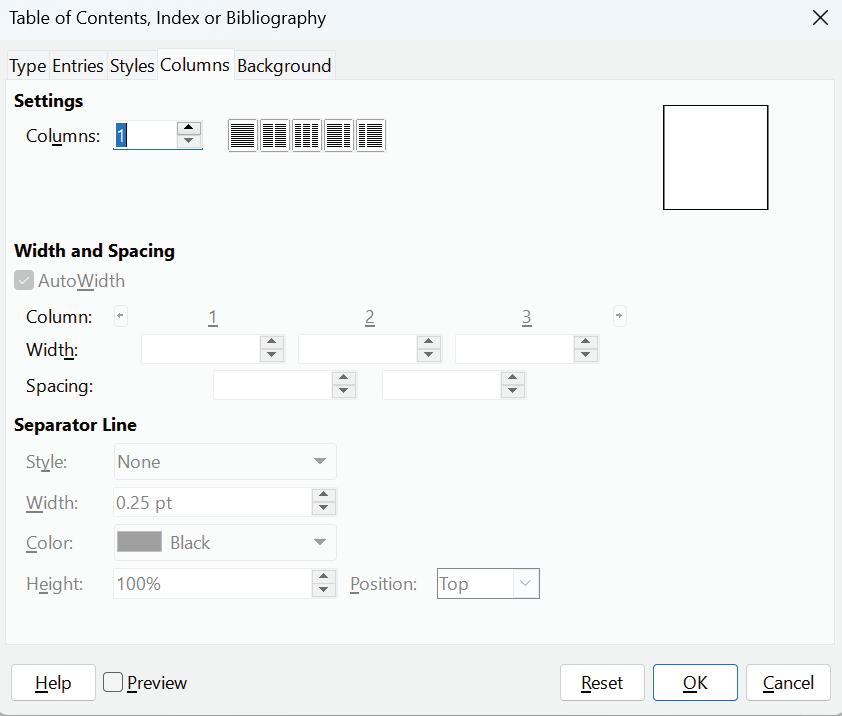
Task: Select the one-column layout preset
Action: [x=242, y=135]
